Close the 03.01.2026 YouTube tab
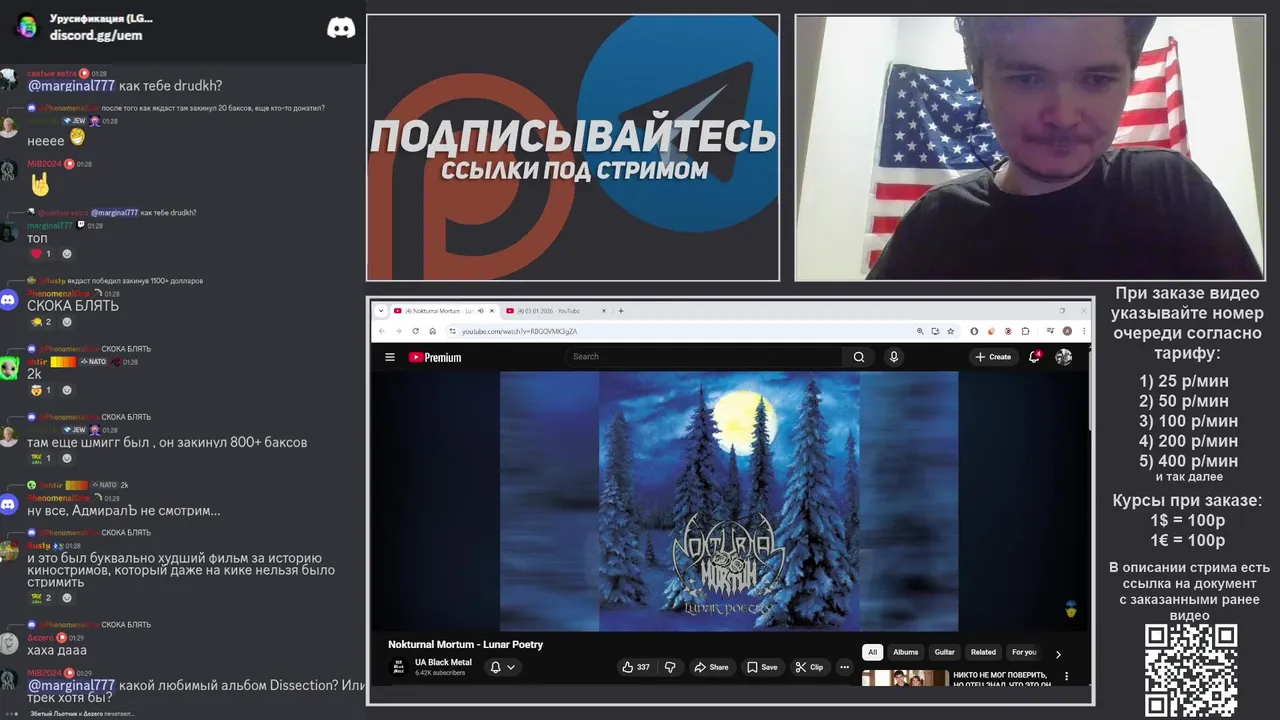 click(x=604, y=311)
